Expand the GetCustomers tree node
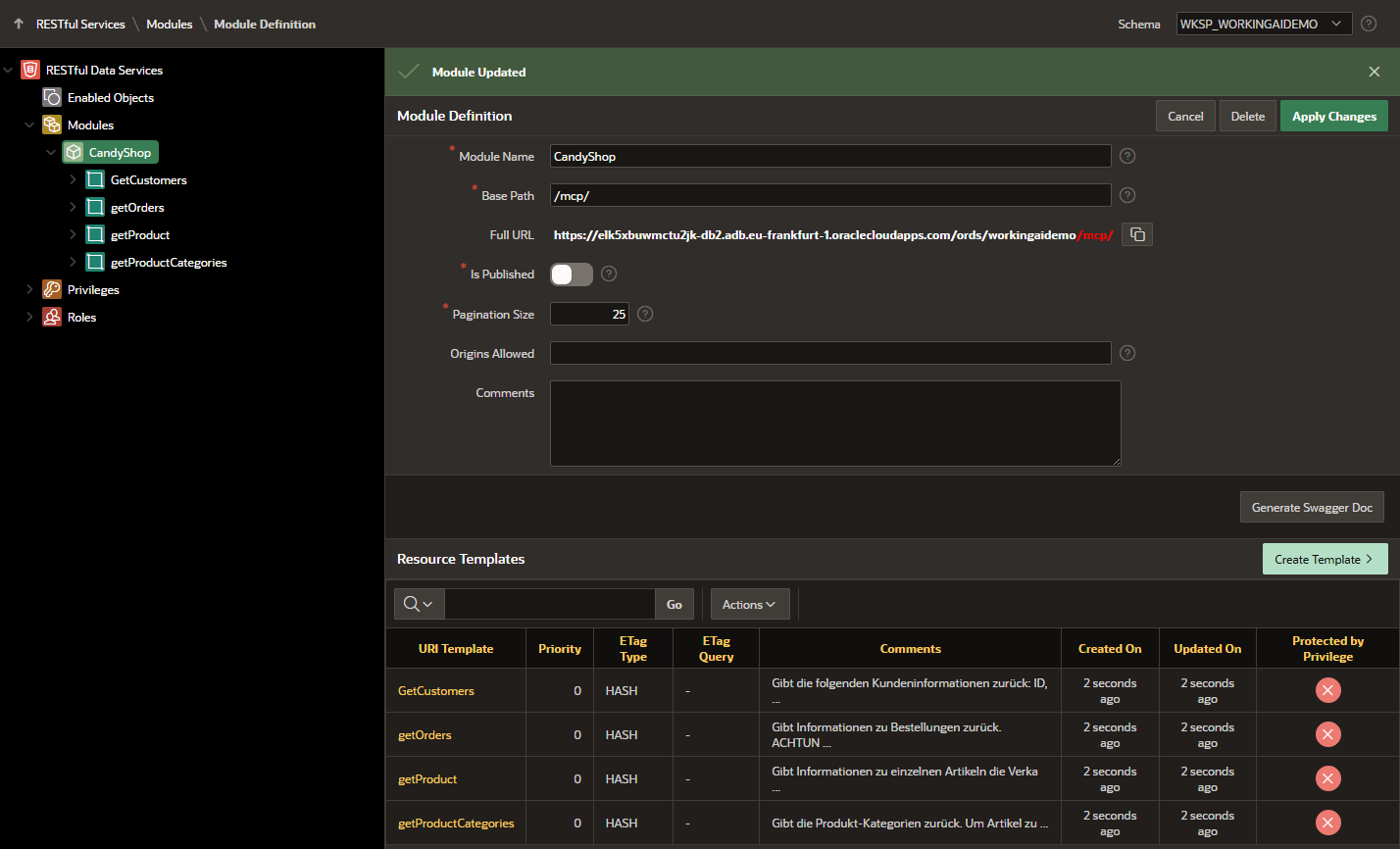 pos(73,180)
